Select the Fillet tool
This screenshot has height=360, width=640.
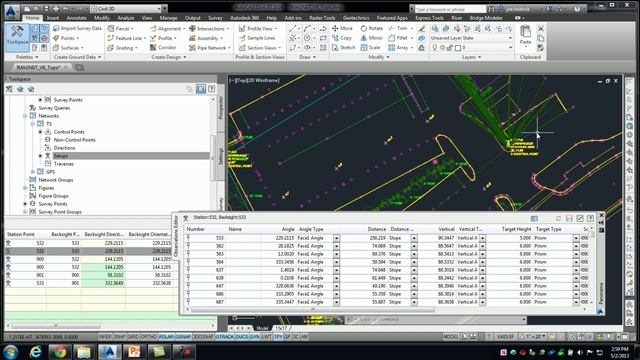coord(398,38)
